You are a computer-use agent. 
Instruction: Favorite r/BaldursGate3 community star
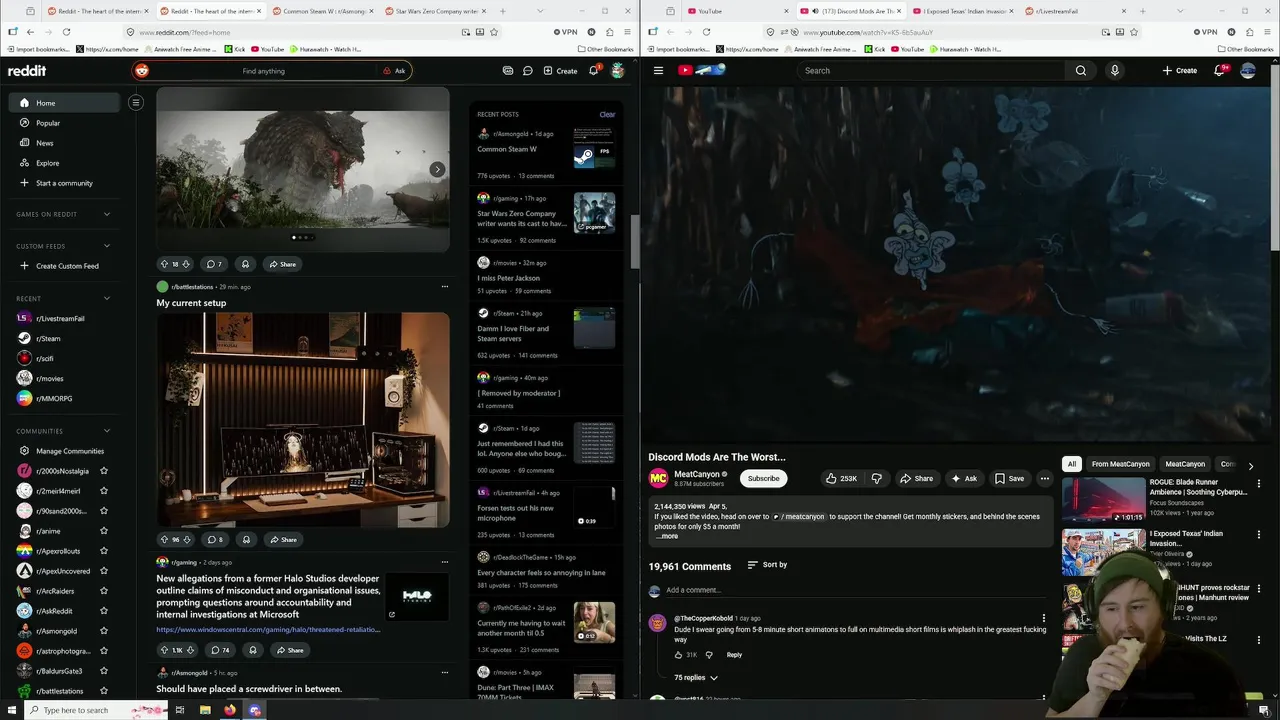pyautogui.click(x=104, y=671)
